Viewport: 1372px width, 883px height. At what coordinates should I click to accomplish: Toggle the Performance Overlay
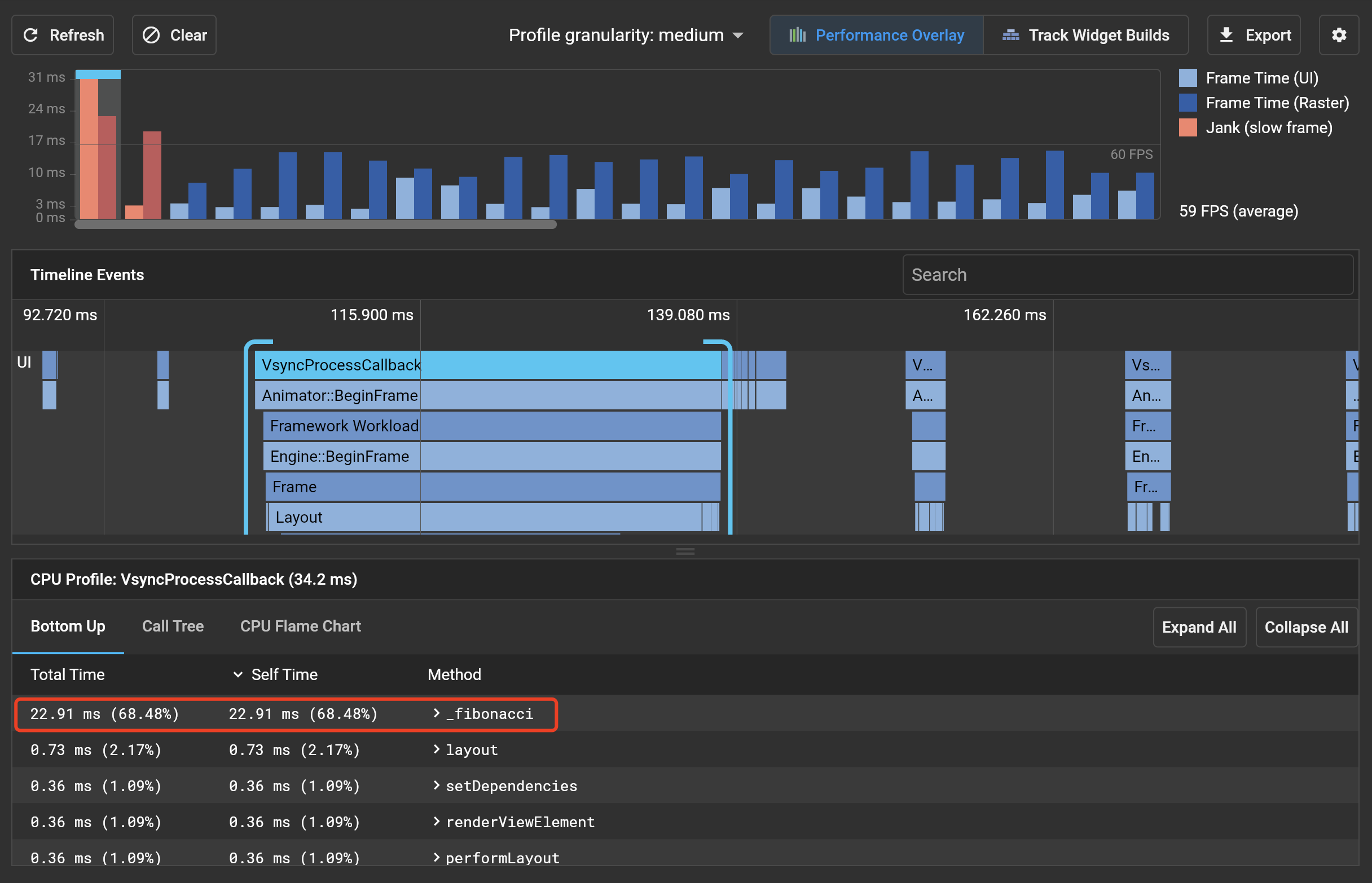(877, 35)
